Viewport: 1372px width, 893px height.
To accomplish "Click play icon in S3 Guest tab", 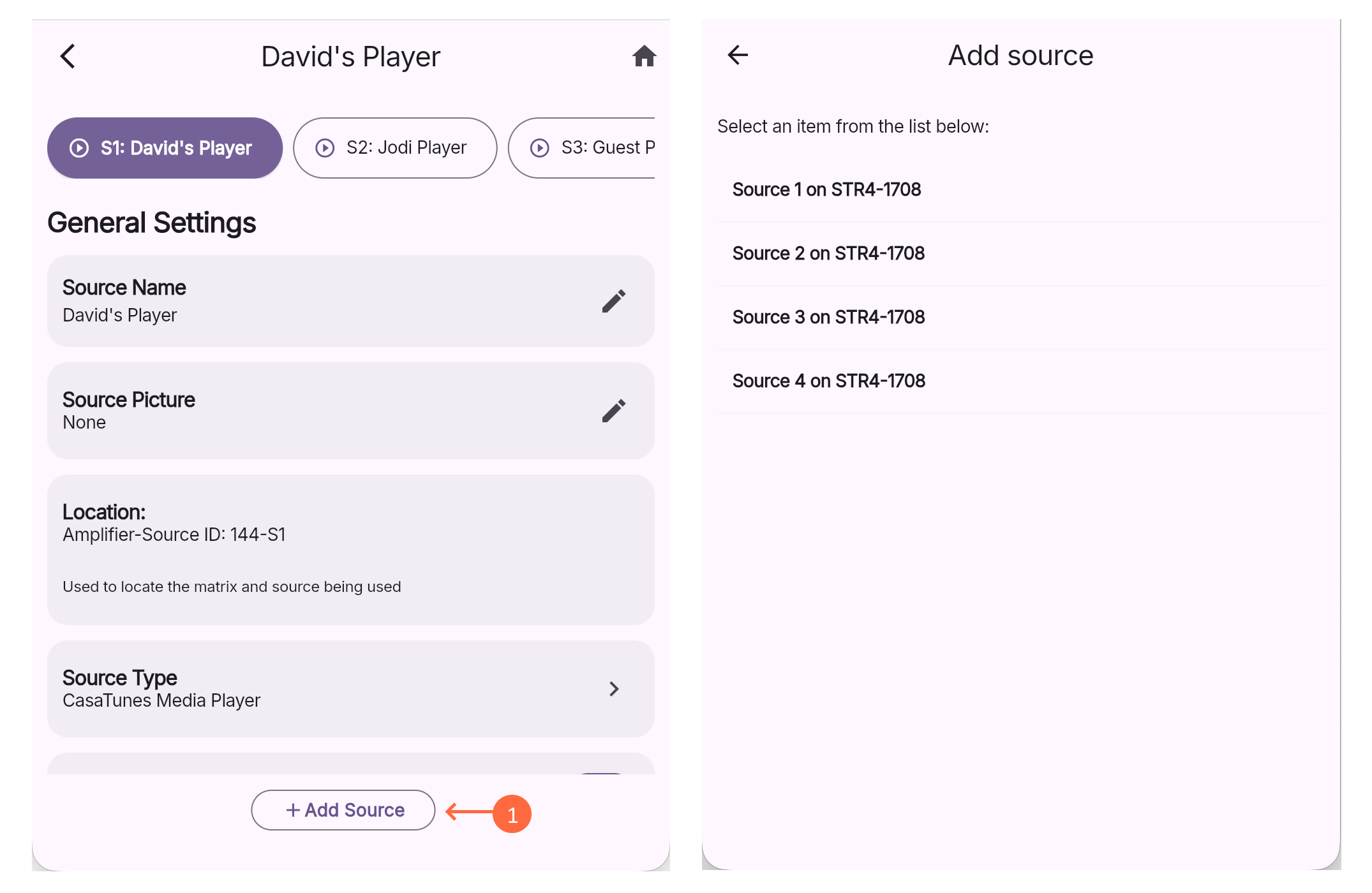I will point(540,148).
